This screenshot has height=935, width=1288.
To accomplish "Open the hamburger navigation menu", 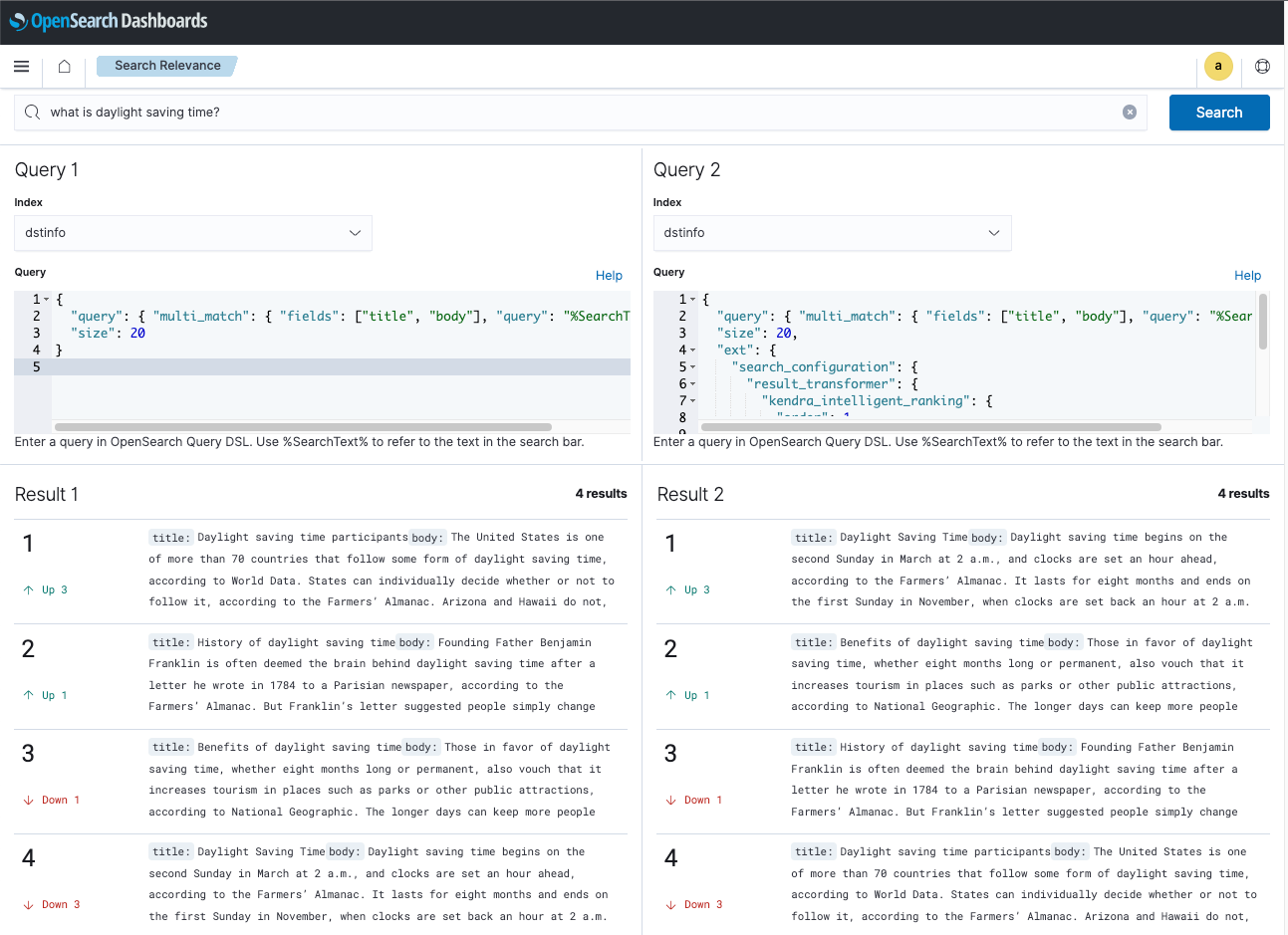I will click(21, 66).
